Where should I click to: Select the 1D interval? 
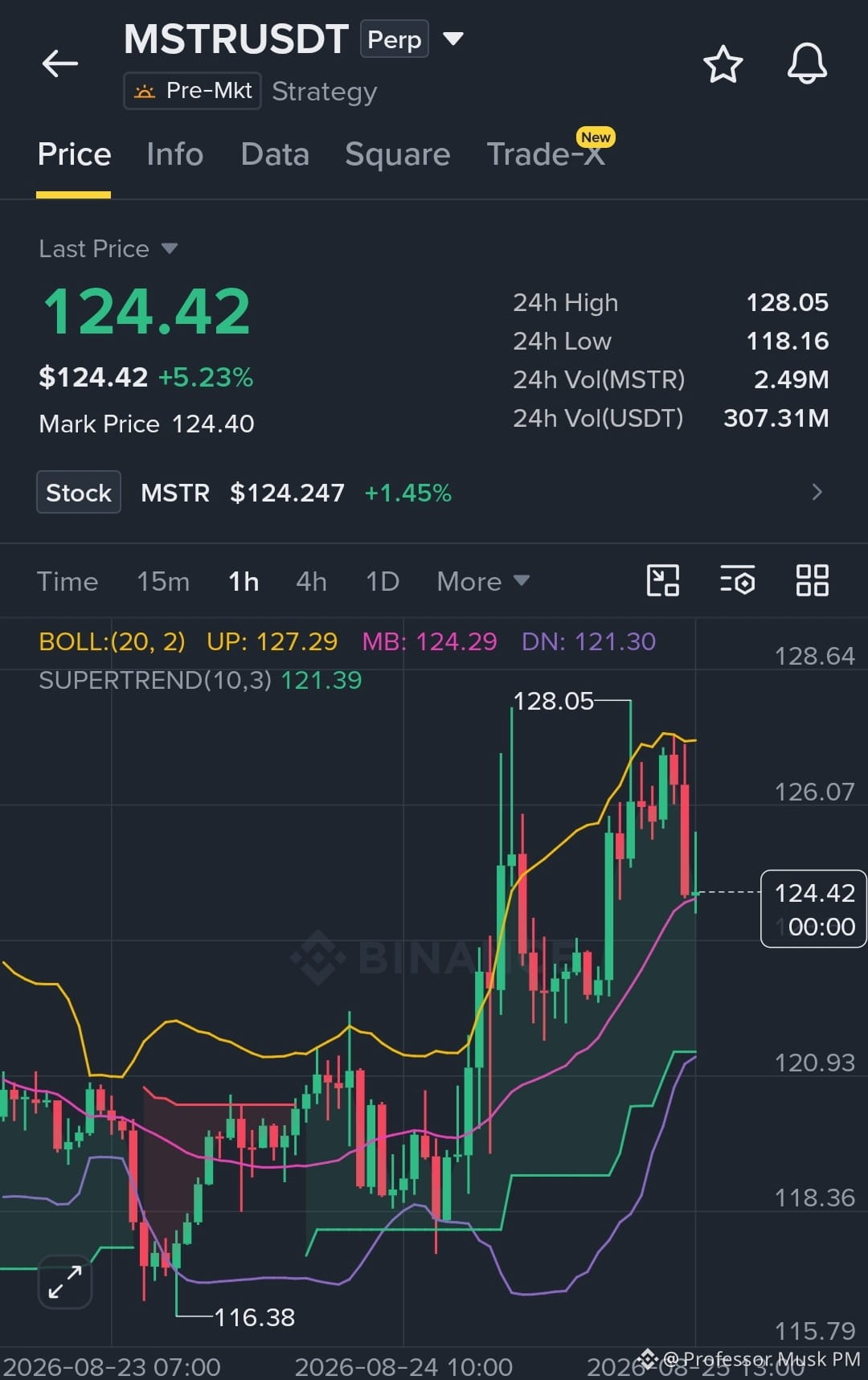[x=383, y=581]
